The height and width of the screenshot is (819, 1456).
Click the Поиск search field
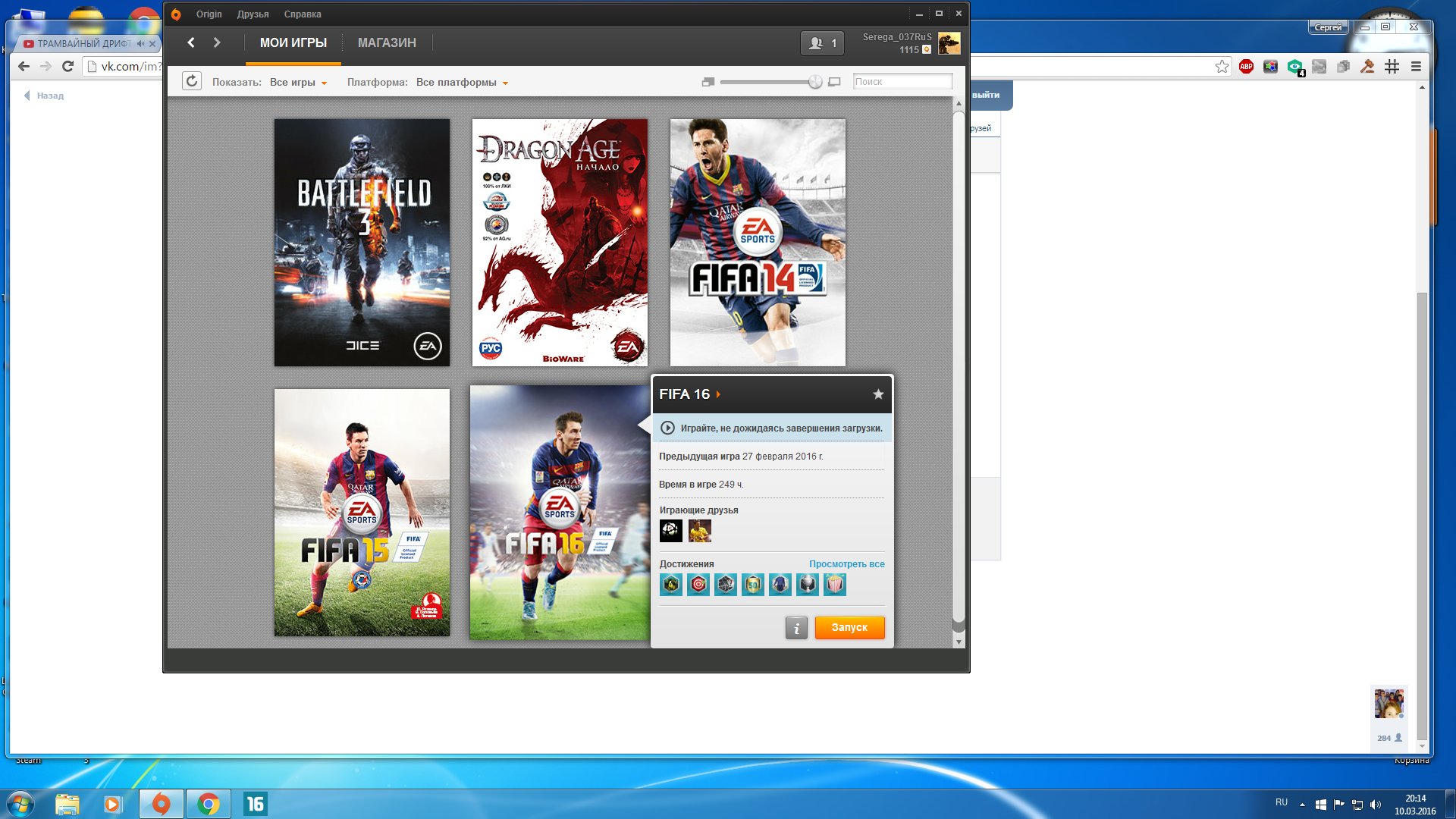click(902, 81)
